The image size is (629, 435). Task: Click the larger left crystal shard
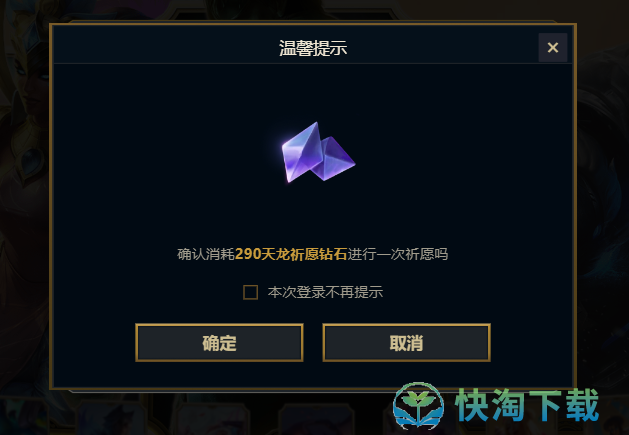[x=302, y=152]
